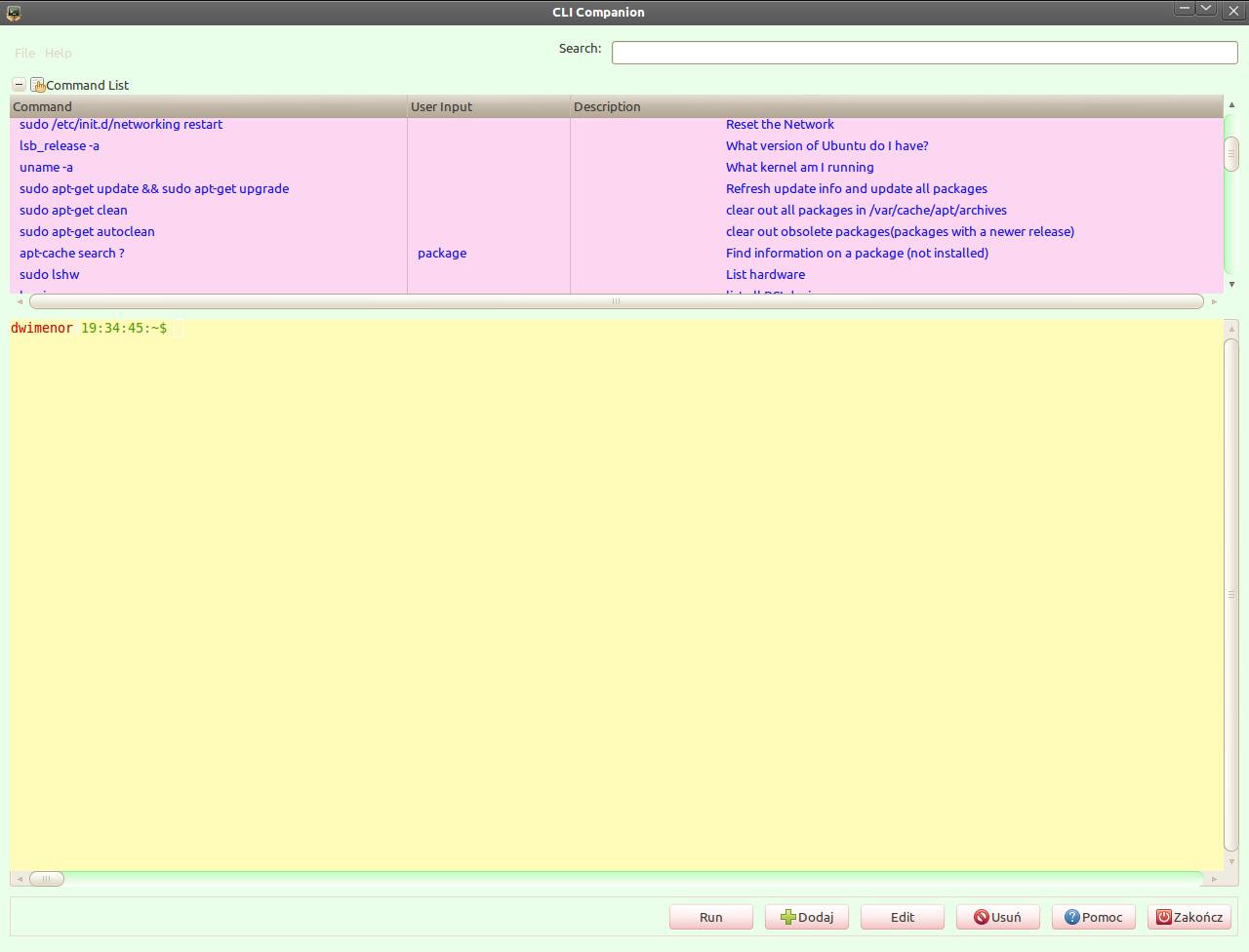Screen dimensions: 1249x952
Task: Minimize the CLI Companion window
Action: [x=1185, y=9]
